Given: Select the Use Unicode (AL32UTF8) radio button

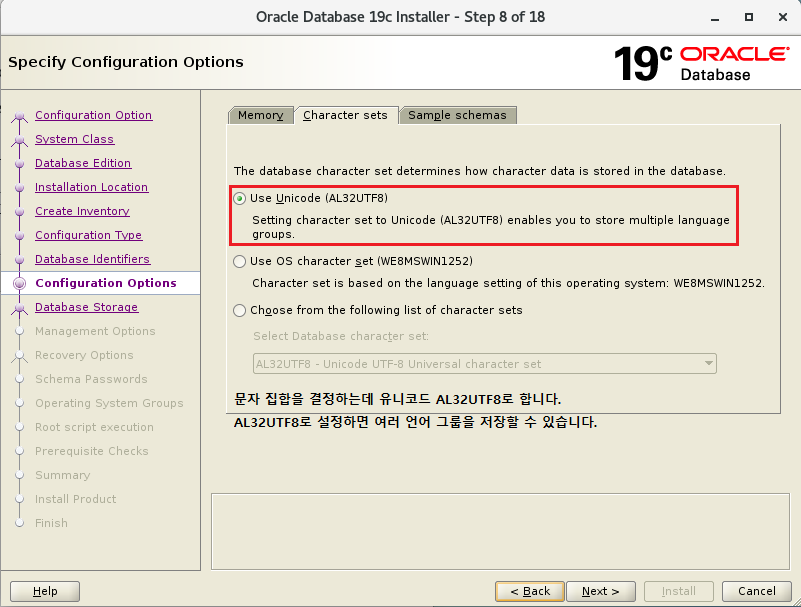Looking at the screenshot, I should pyautogui.click(x=239, y=198).
